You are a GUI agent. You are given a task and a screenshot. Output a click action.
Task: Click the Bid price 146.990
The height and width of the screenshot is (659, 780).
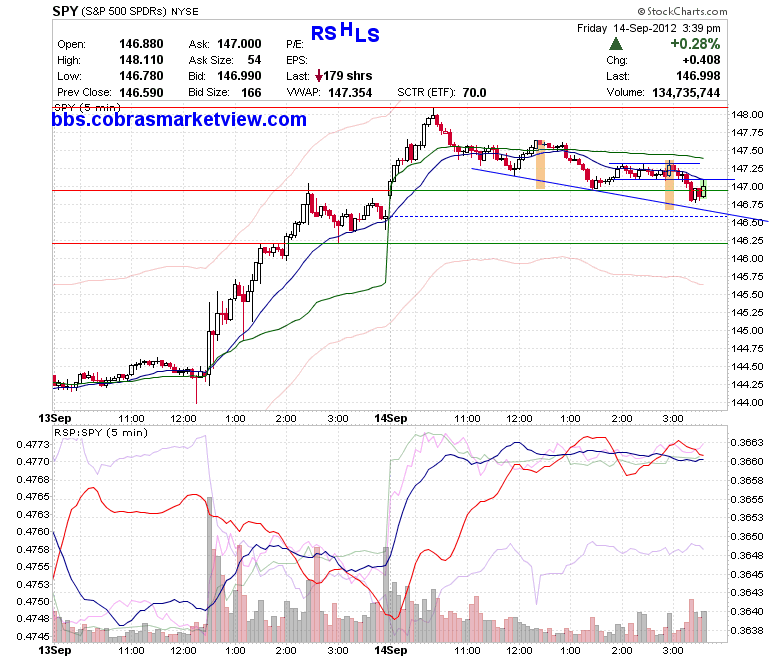click(x=239, y=76)
